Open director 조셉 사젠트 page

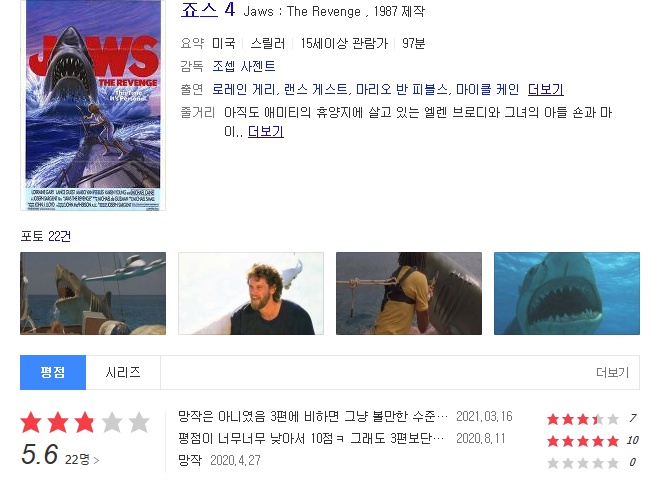tap(244, 67)
